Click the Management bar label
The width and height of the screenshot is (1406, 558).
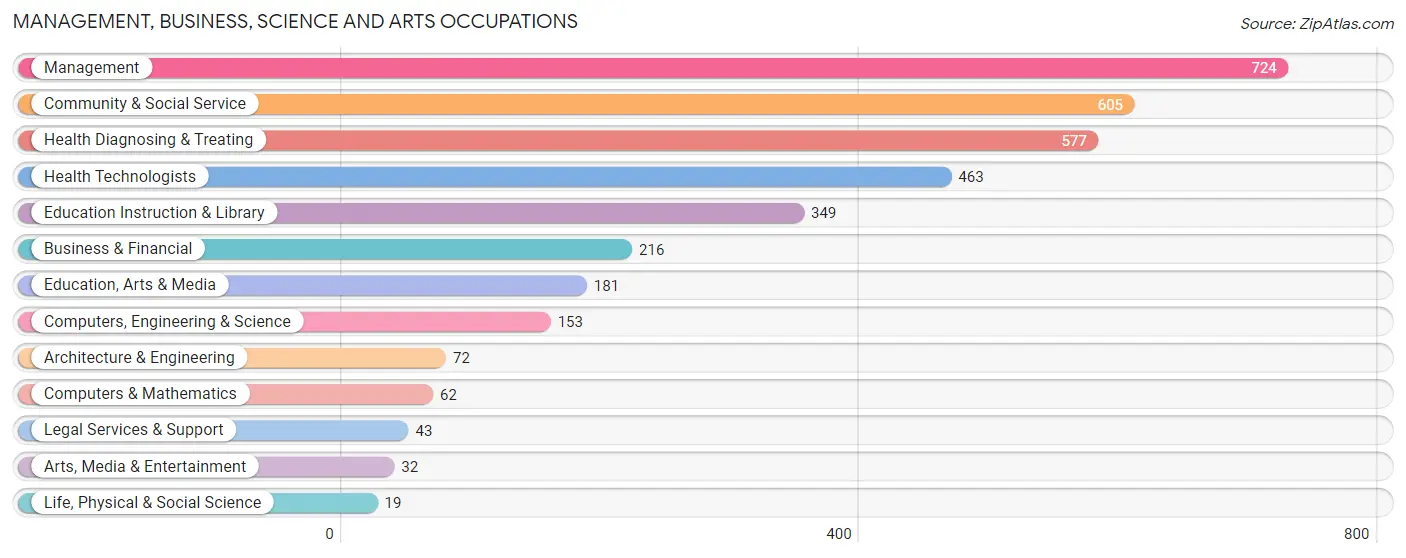(x=91, y=68)
